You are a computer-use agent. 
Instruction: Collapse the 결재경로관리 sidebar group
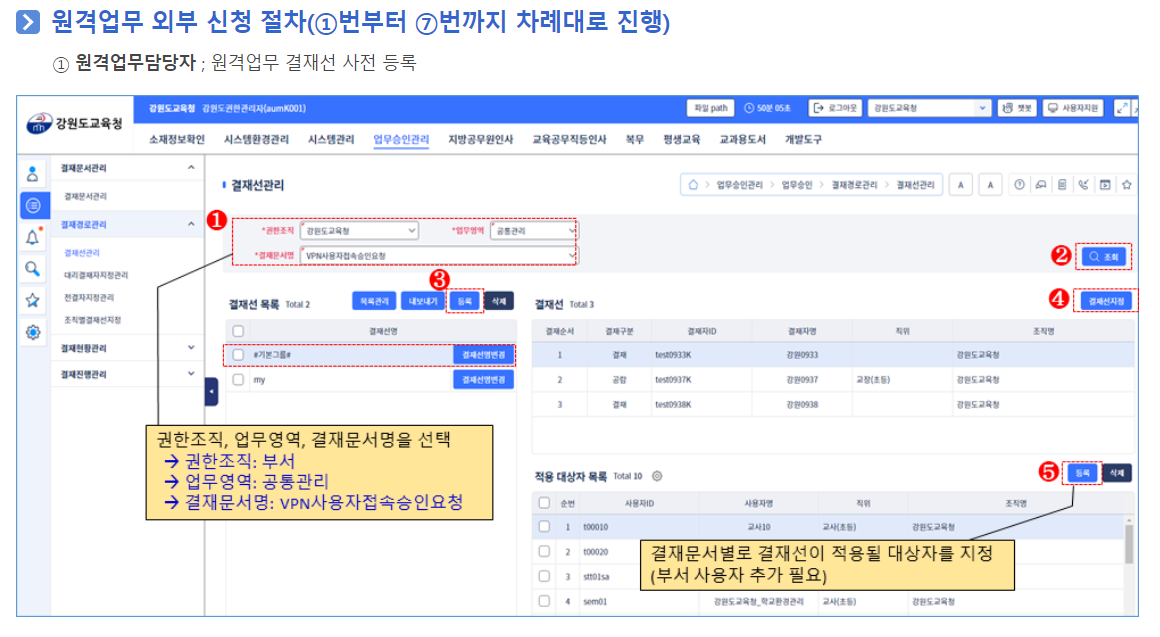point(191,223)
